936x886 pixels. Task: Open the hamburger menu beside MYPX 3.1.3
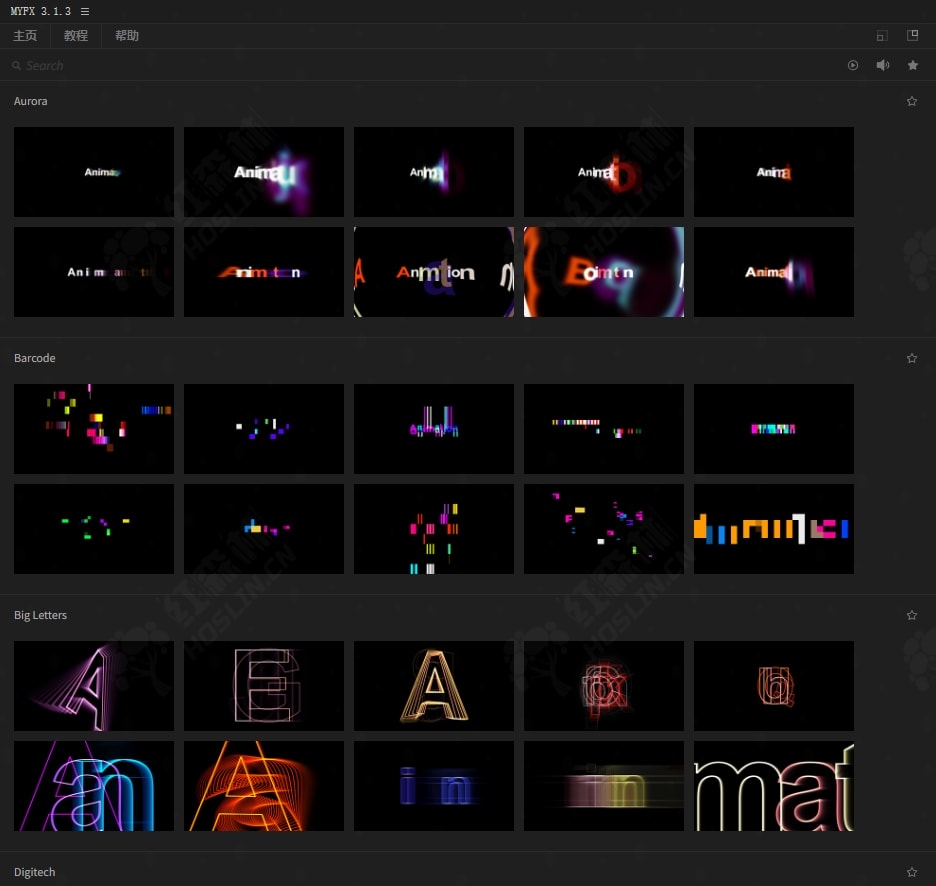tap(85, 11)
